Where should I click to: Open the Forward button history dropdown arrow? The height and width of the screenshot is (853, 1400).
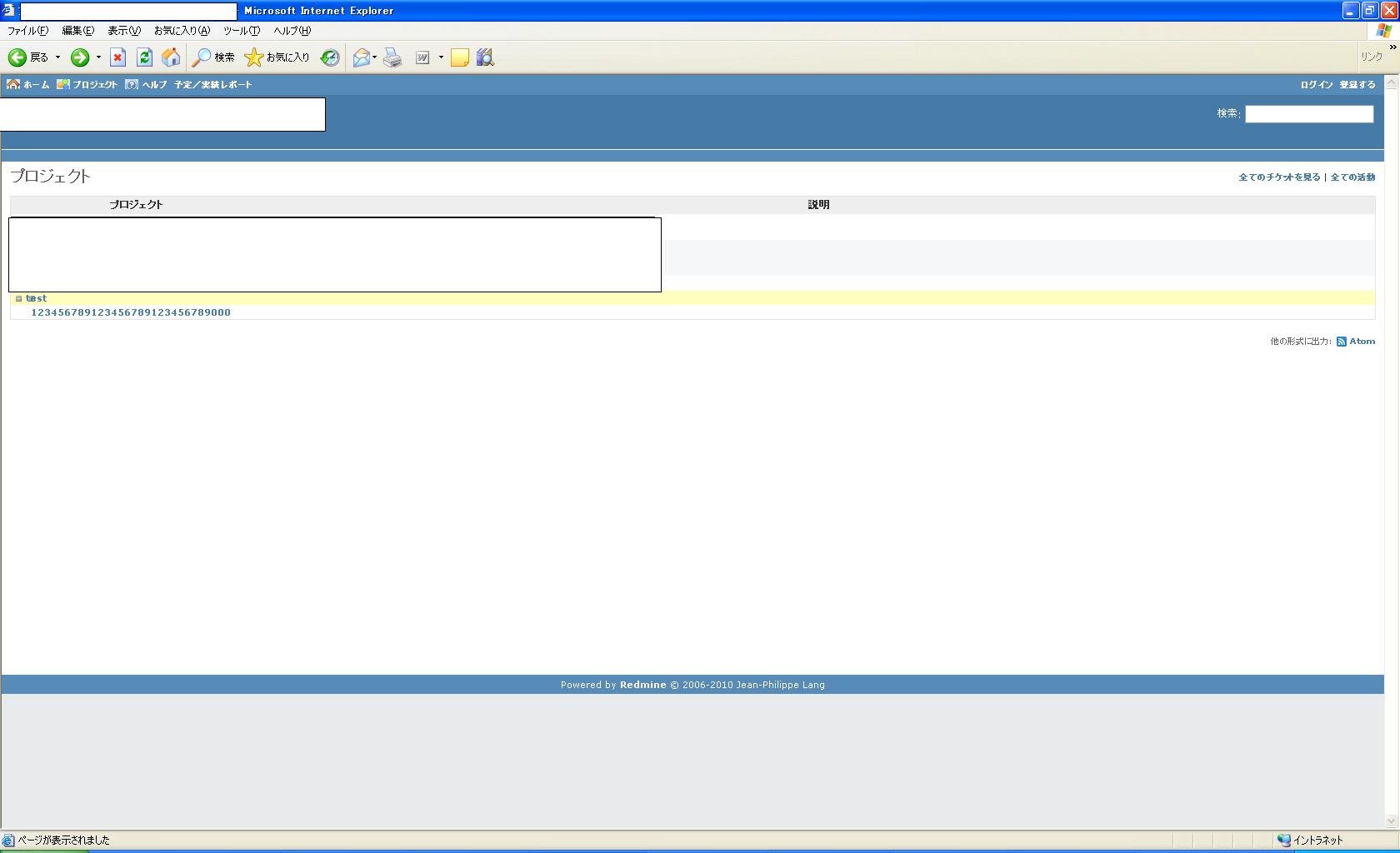click(98, 57)
